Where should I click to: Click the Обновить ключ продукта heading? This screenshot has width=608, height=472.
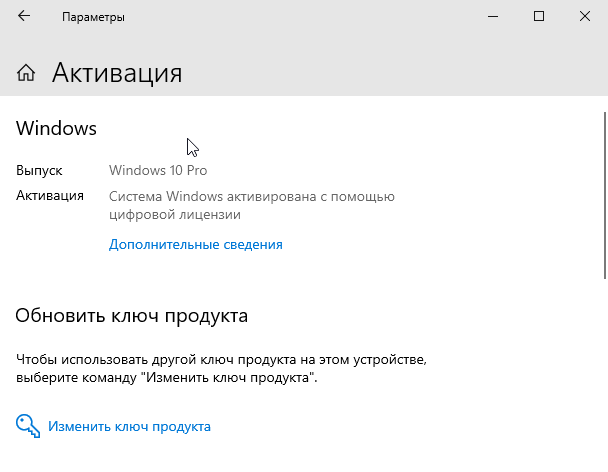[x=131, y=316]
